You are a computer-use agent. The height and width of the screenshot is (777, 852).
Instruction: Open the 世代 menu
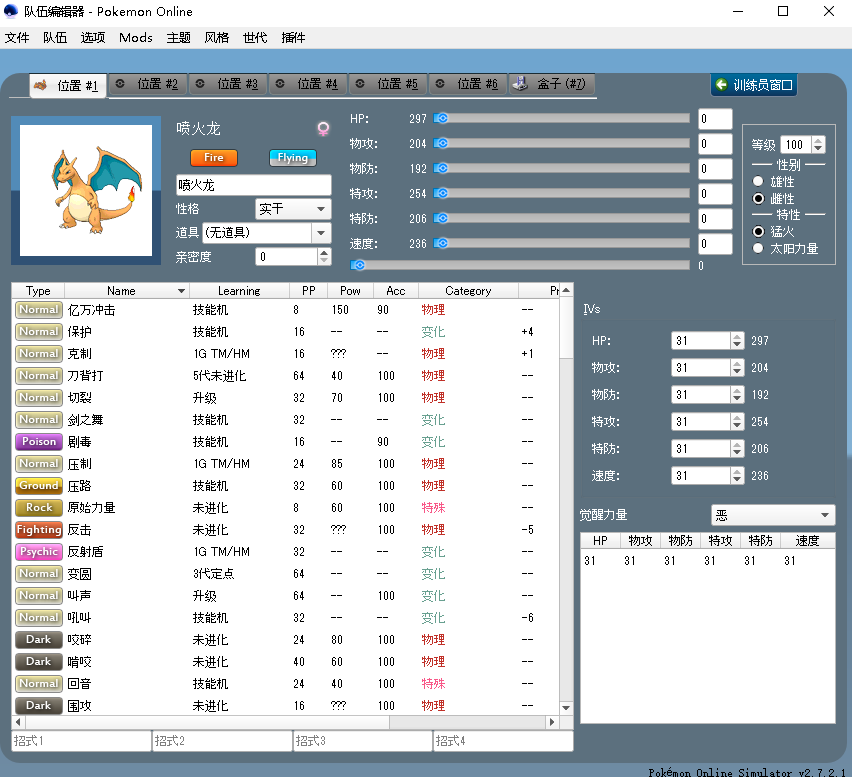[x=255, y=37]
